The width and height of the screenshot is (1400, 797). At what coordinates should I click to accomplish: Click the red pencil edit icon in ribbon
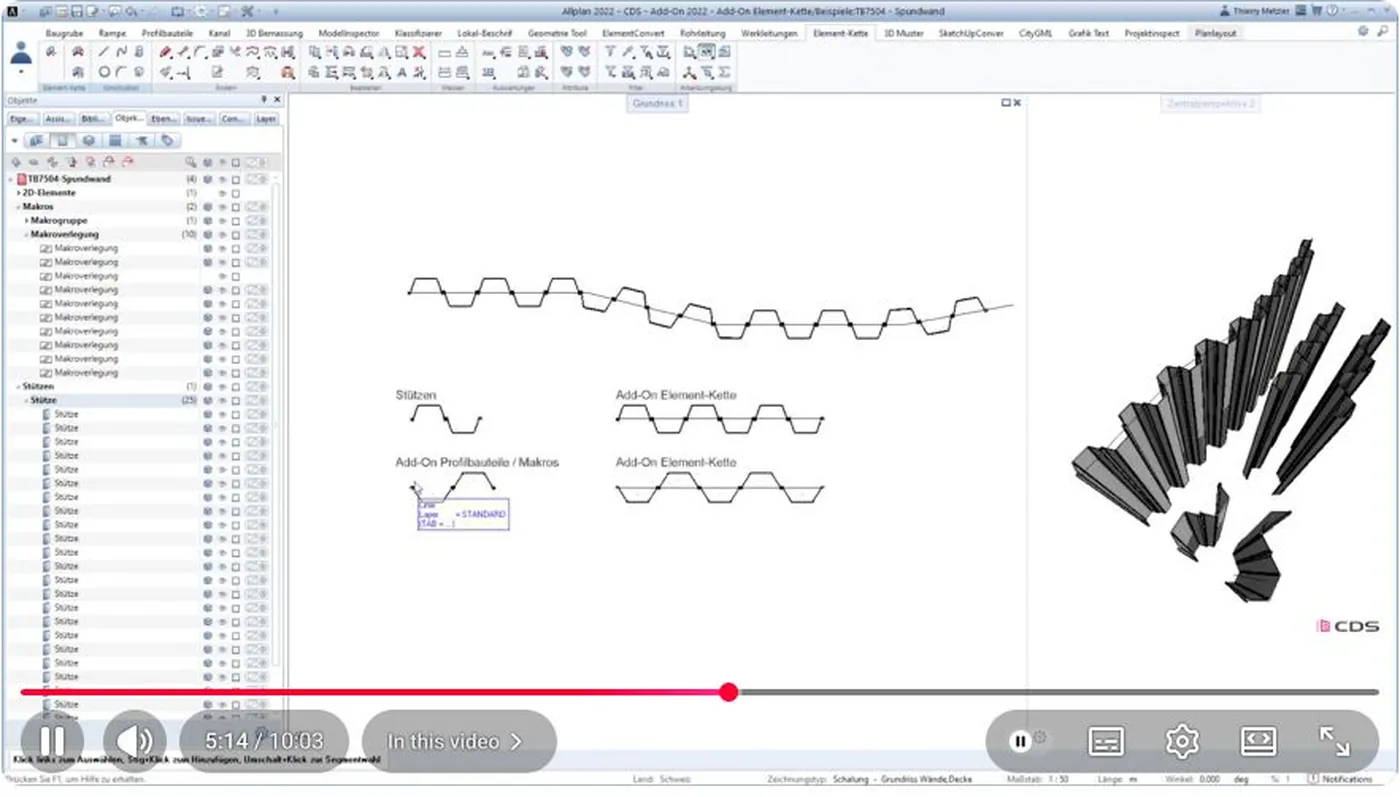(x=166, y=52)
